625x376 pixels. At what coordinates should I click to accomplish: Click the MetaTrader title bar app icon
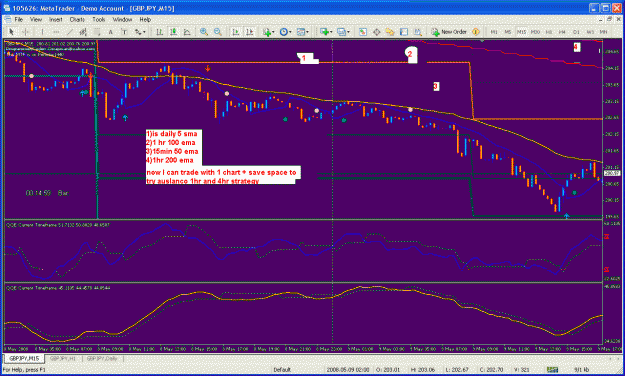[7, 8]
